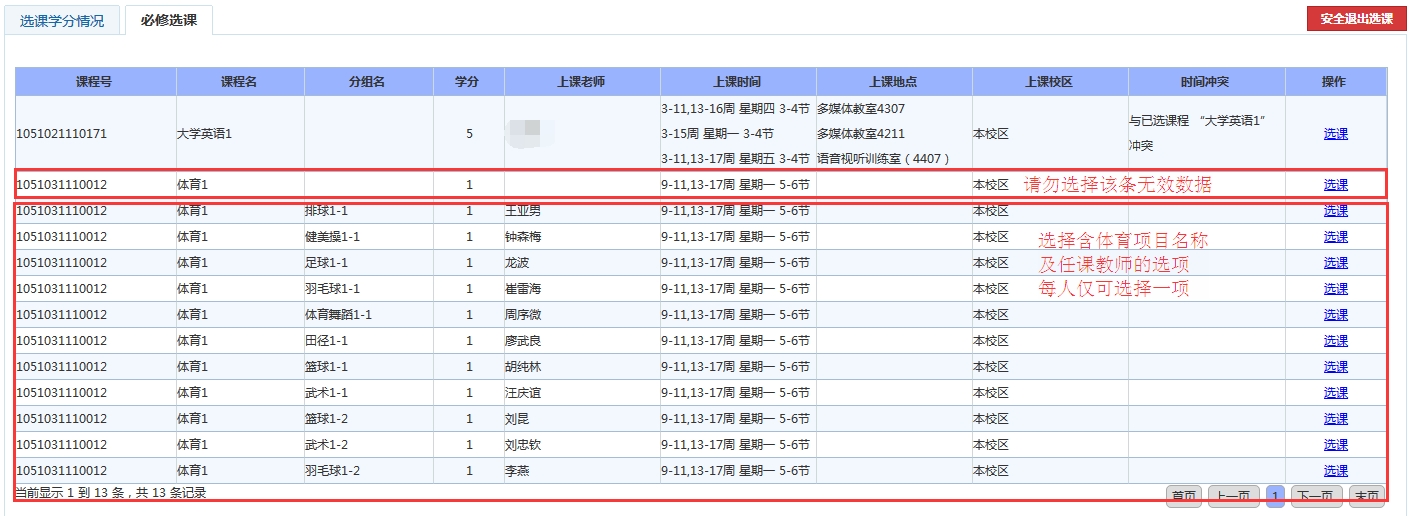Viewport: 1411px width, 516px height.
Task: Pick 选课 for 篮球1-2 taught by 刘昆
Action: 1335,419
